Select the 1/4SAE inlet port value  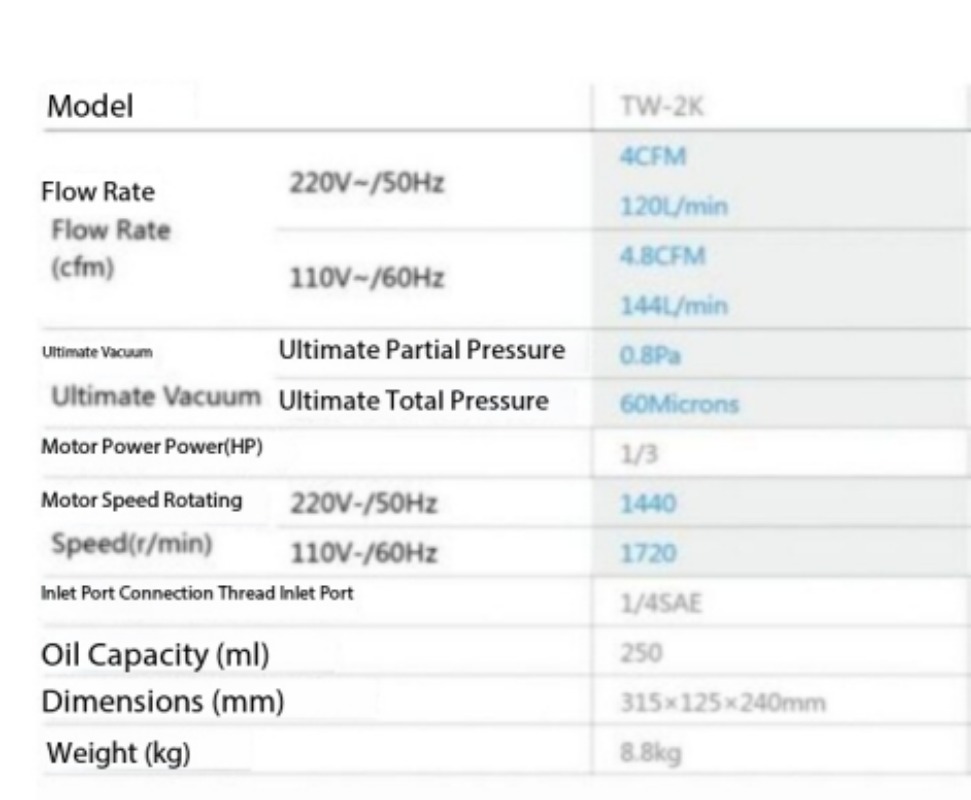(661, 603)
